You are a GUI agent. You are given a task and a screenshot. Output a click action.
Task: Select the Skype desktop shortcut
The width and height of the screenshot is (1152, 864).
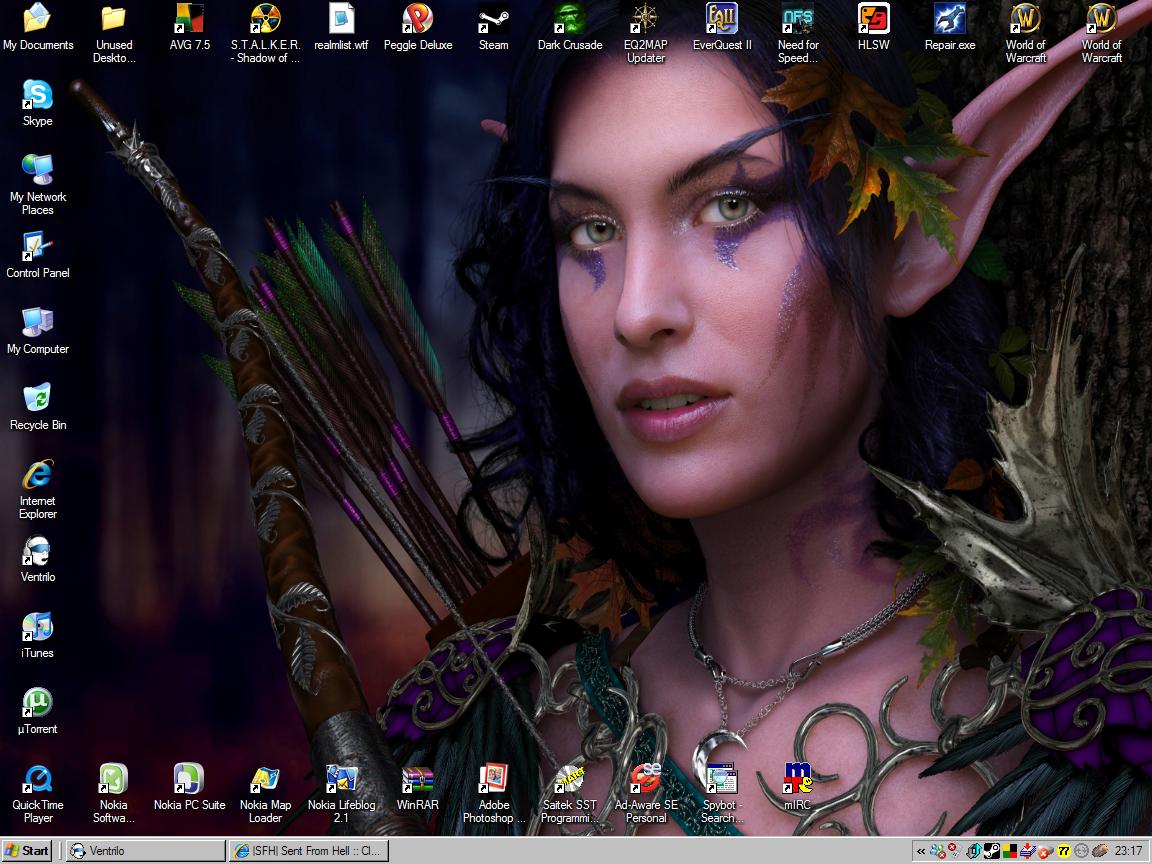[37, 104]
